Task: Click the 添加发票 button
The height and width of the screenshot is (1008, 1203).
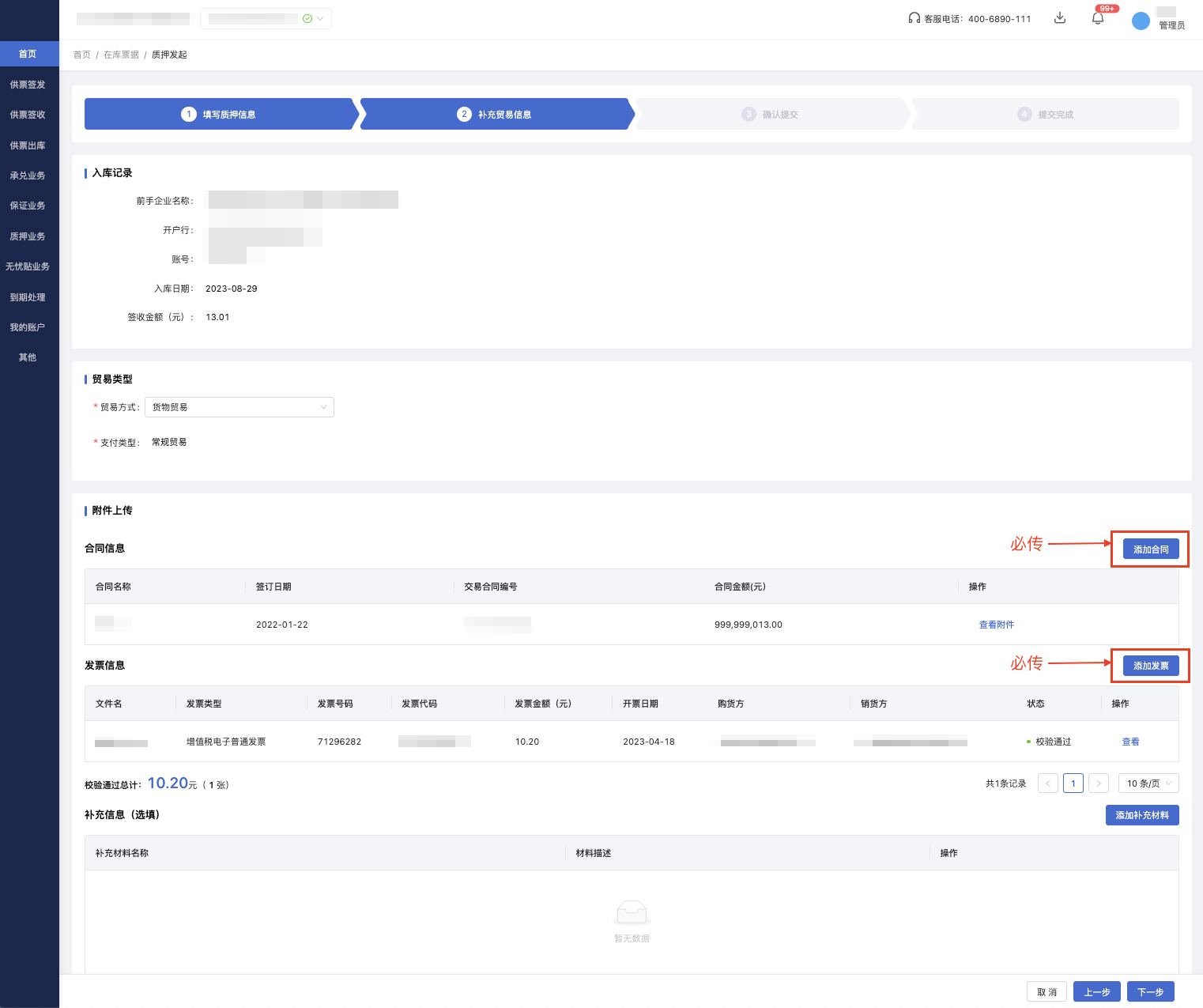Action: tap(1150, 666)
